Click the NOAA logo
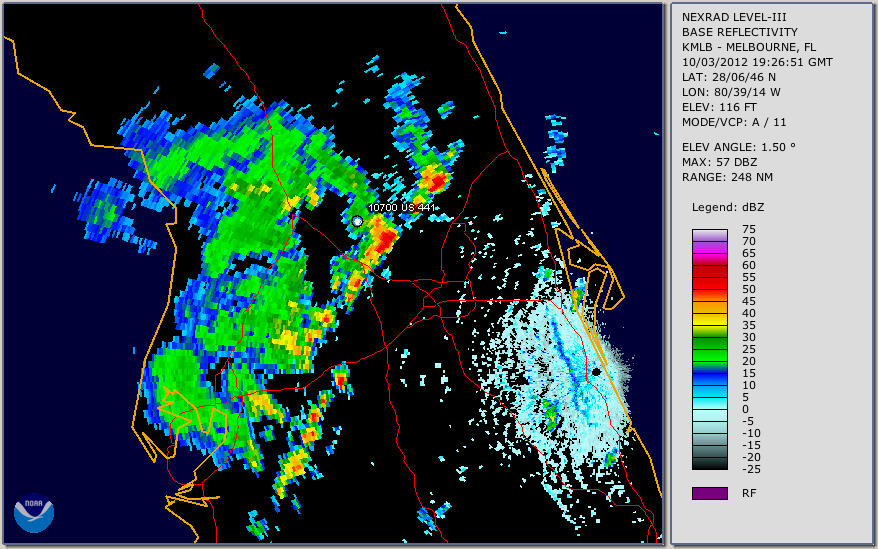The image size is (878, 549). [34, 513]
